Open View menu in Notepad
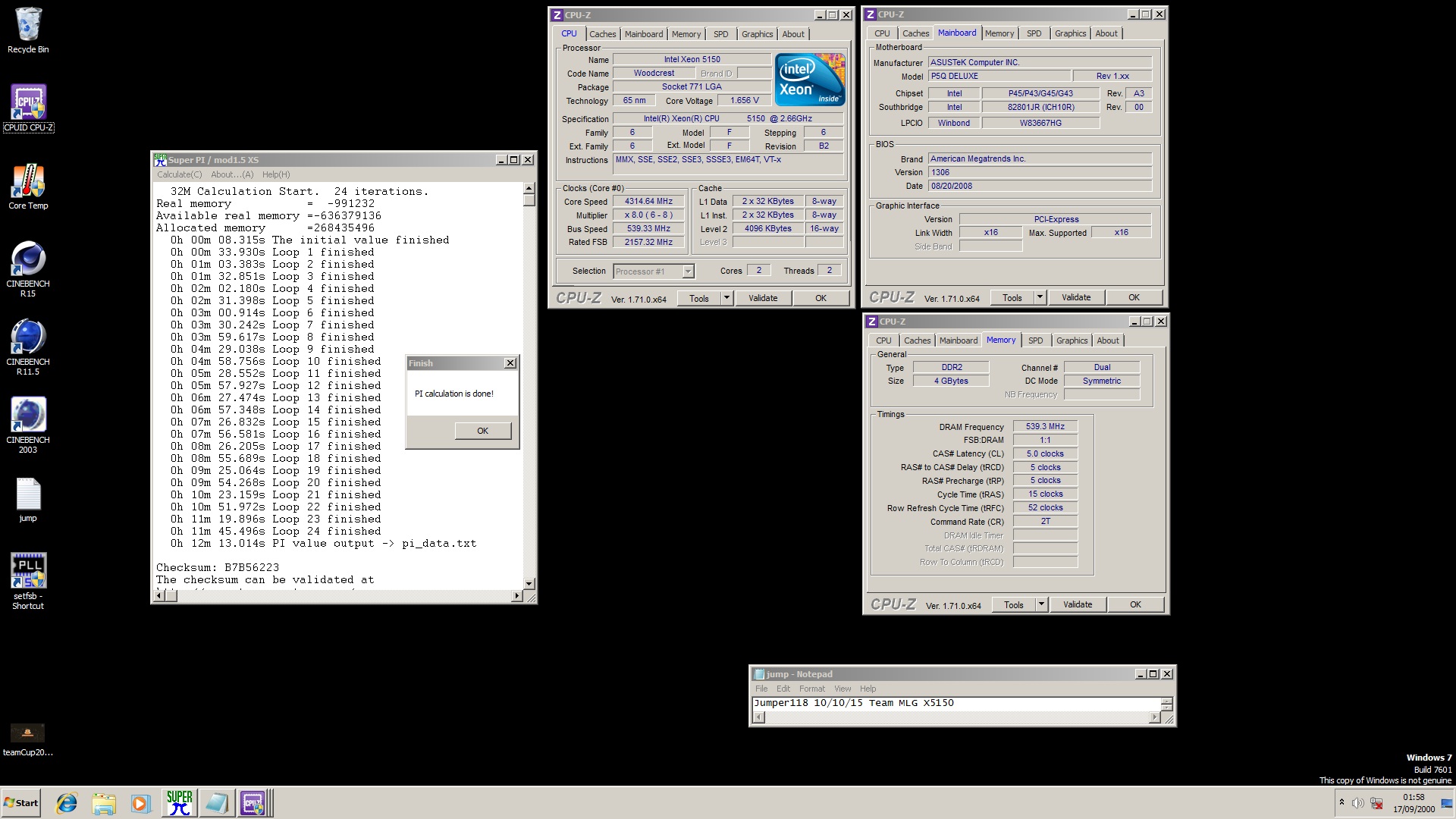 click(x=843, y=689)
